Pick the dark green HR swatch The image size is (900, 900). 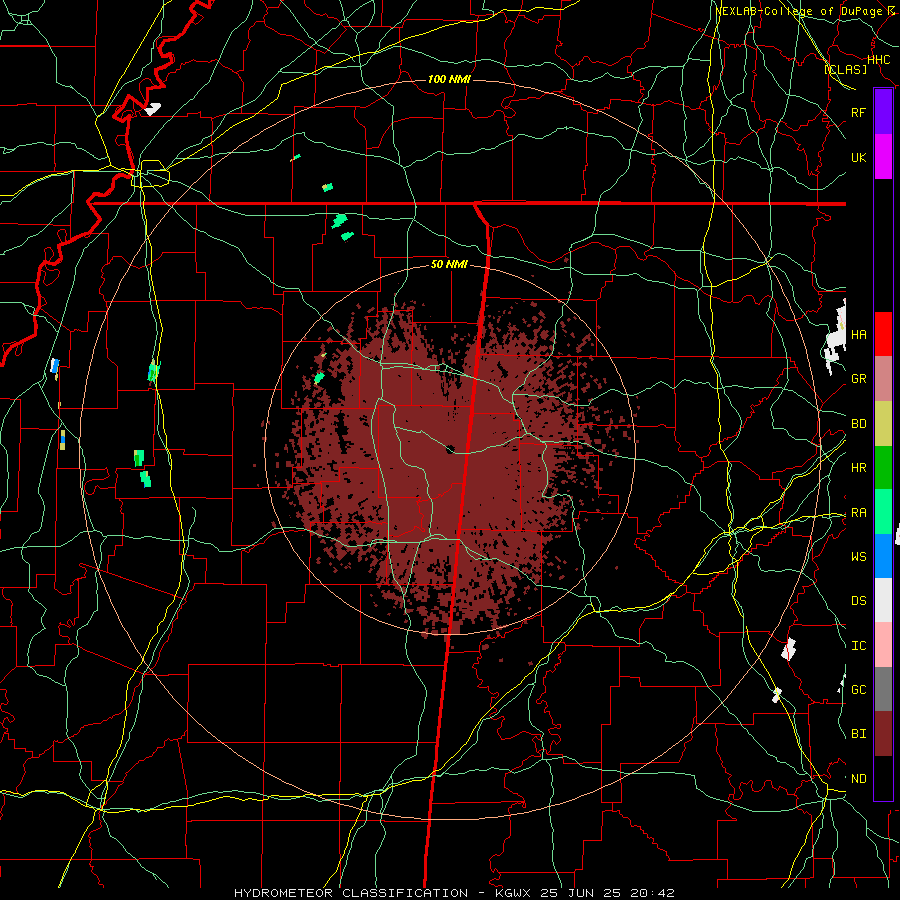pos(883,467)
